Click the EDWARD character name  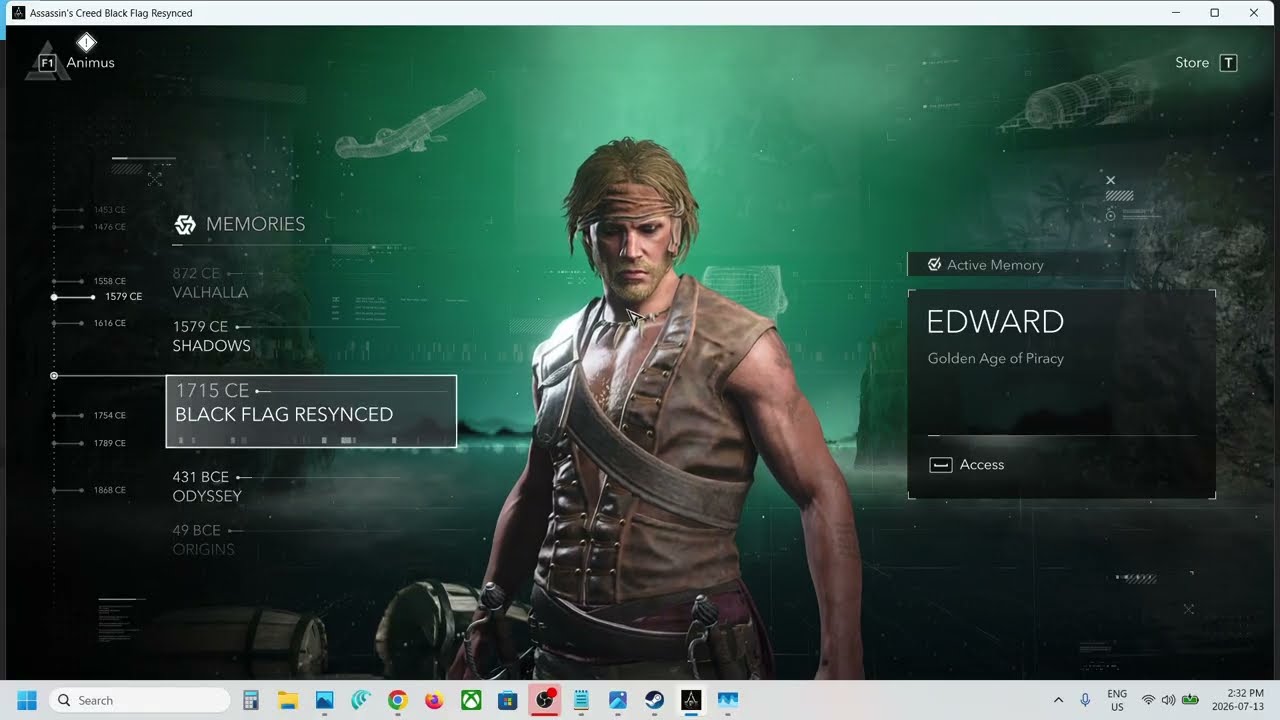[x=995, y=322]
